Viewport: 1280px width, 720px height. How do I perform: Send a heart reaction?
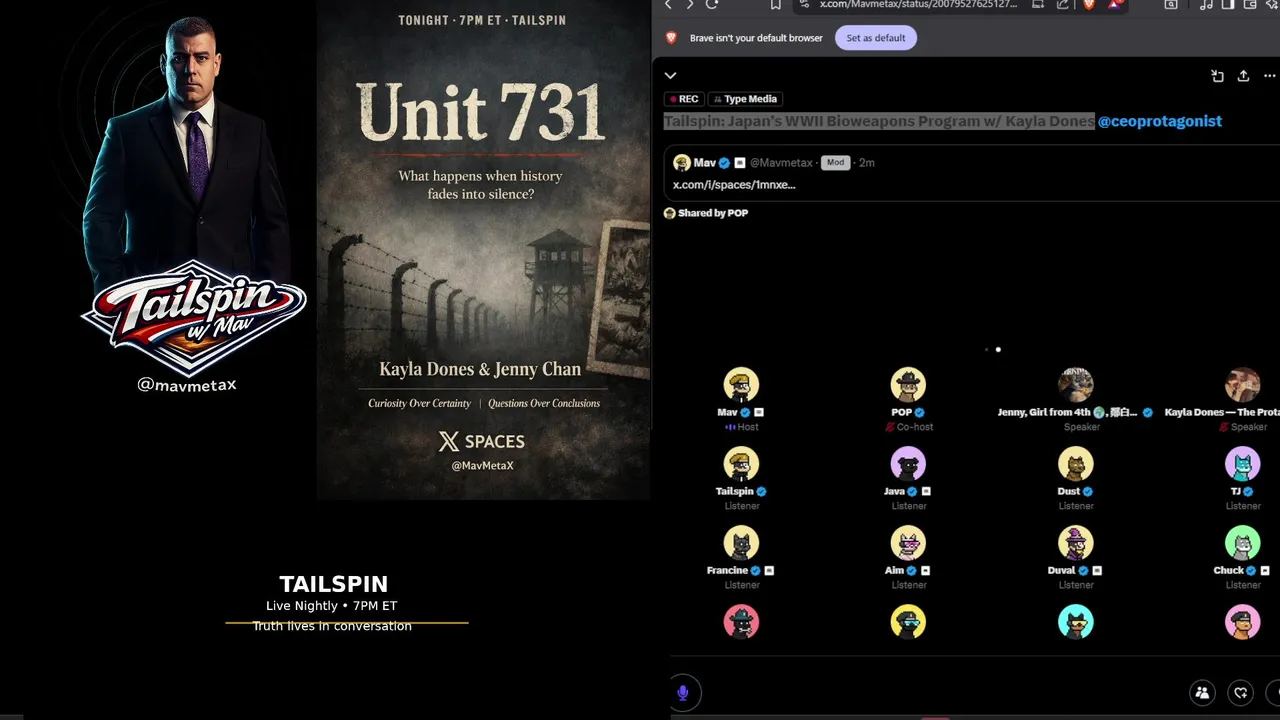click(x=1241, y=692)
